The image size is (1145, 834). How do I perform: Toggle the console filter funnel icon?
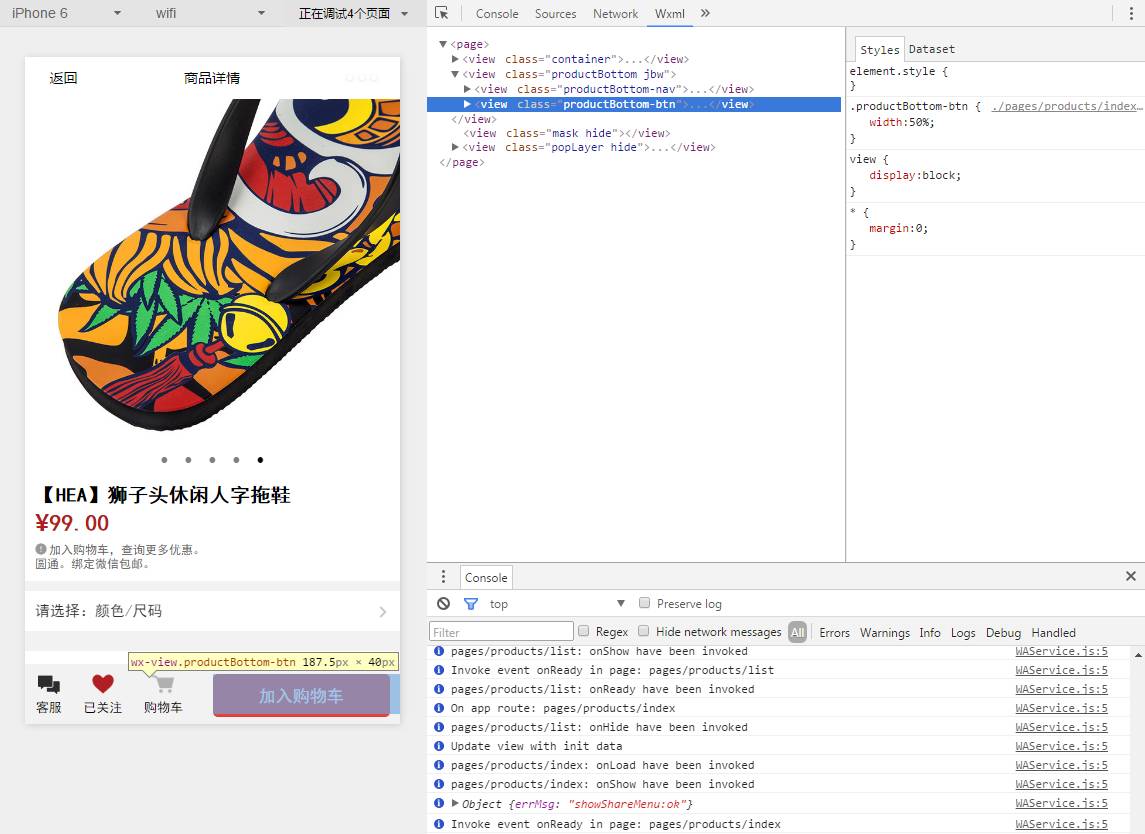(x=471, y=603)
